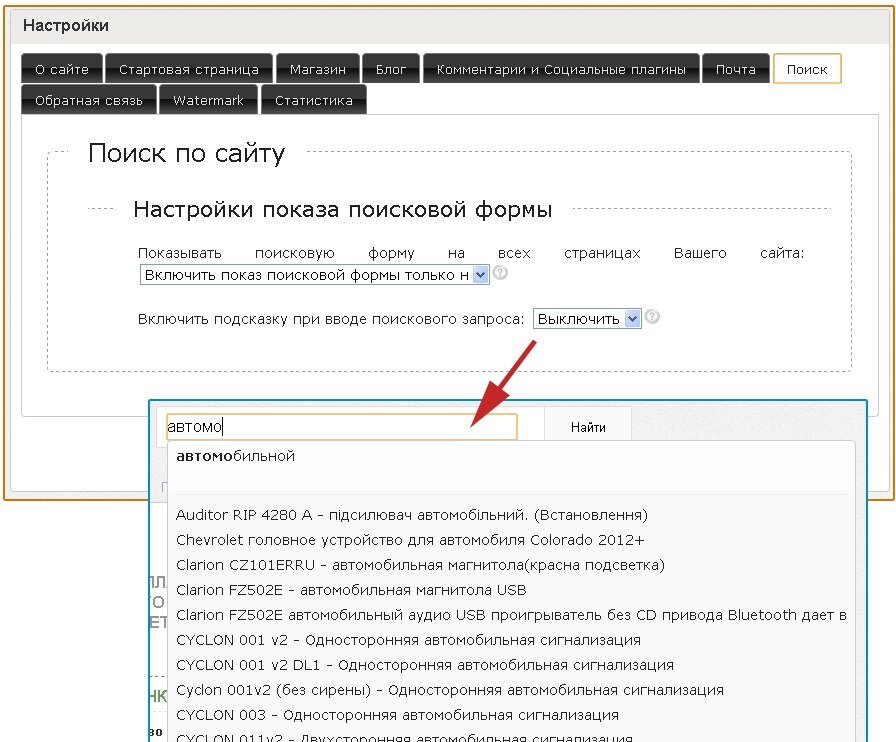Select the Поиск tab

807,69
